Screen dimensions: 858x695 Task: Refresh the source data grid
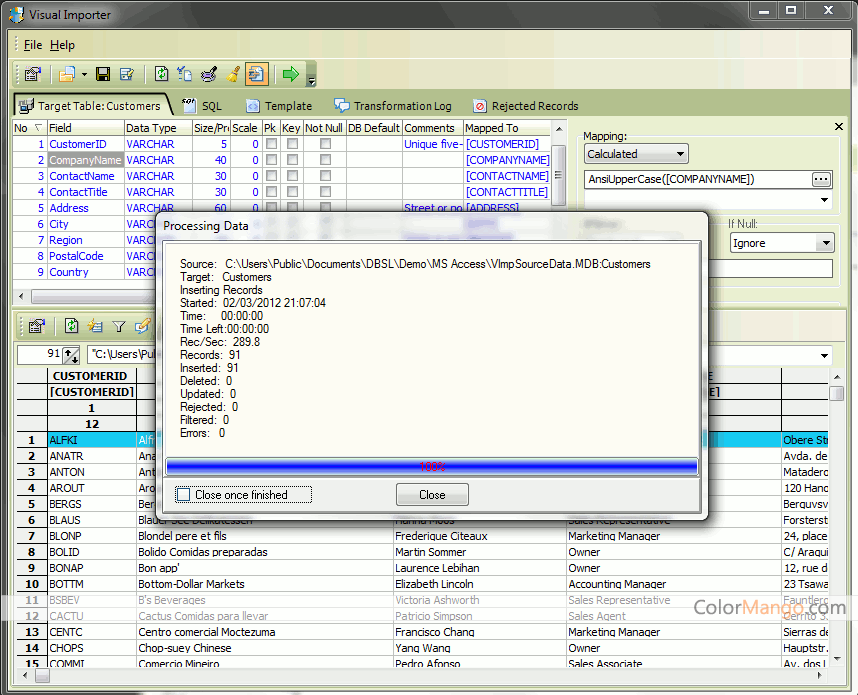click(x=72, y=326)
